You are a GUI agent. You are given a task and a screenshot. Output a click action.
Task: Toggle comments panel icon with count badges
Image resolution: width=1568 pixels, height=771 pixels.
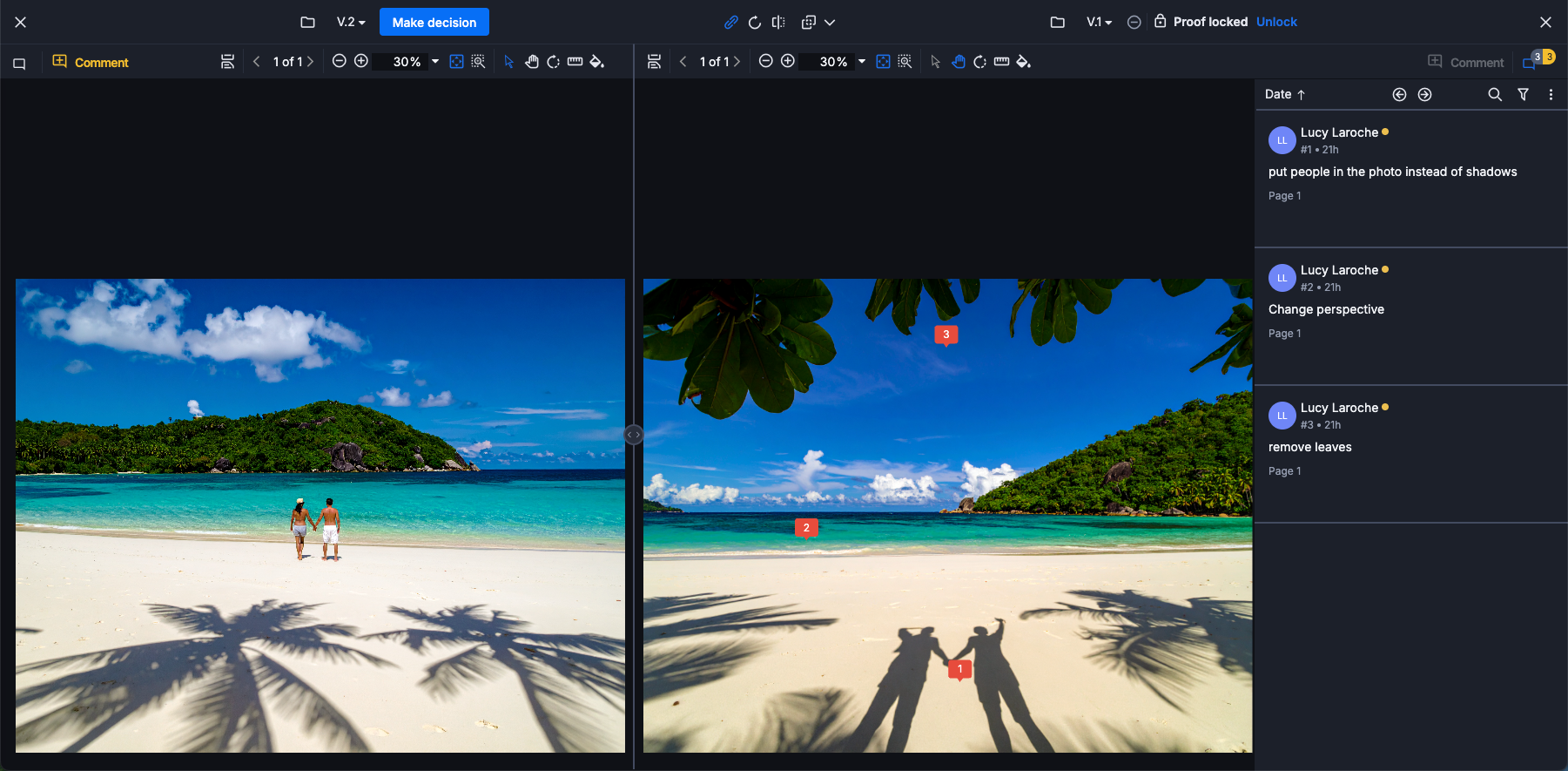click(1538, 60)
